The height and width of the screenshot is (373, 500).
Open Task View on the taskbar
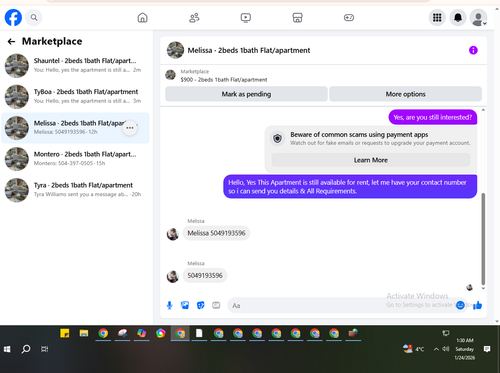(44, 349)
